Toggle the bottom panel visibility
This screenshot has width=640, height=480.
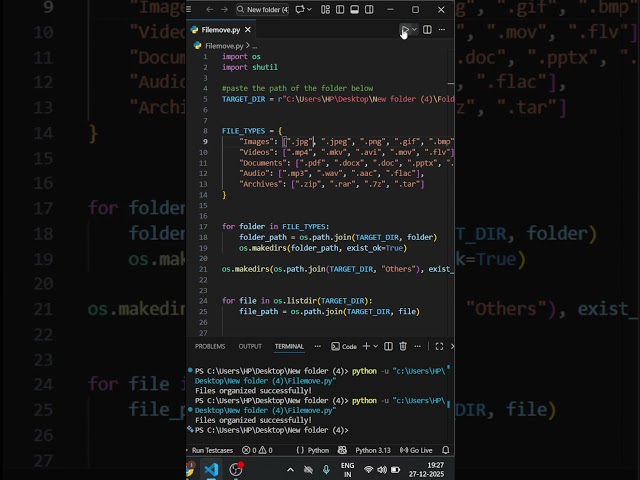tap(354, 9)
